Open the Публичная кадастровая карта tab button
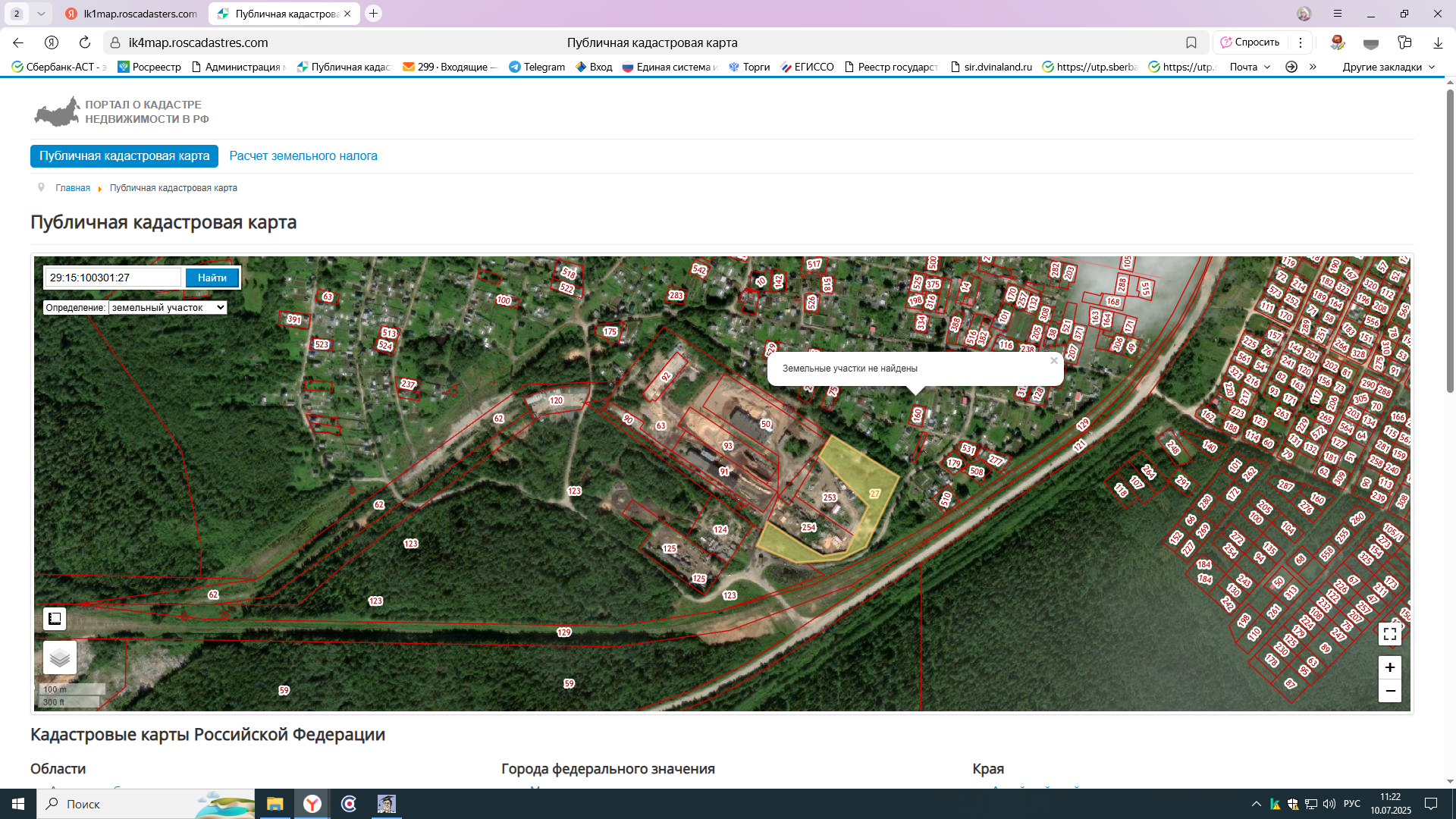The width and height of the screenshot is (1456, 819). (x=124, y=155)
